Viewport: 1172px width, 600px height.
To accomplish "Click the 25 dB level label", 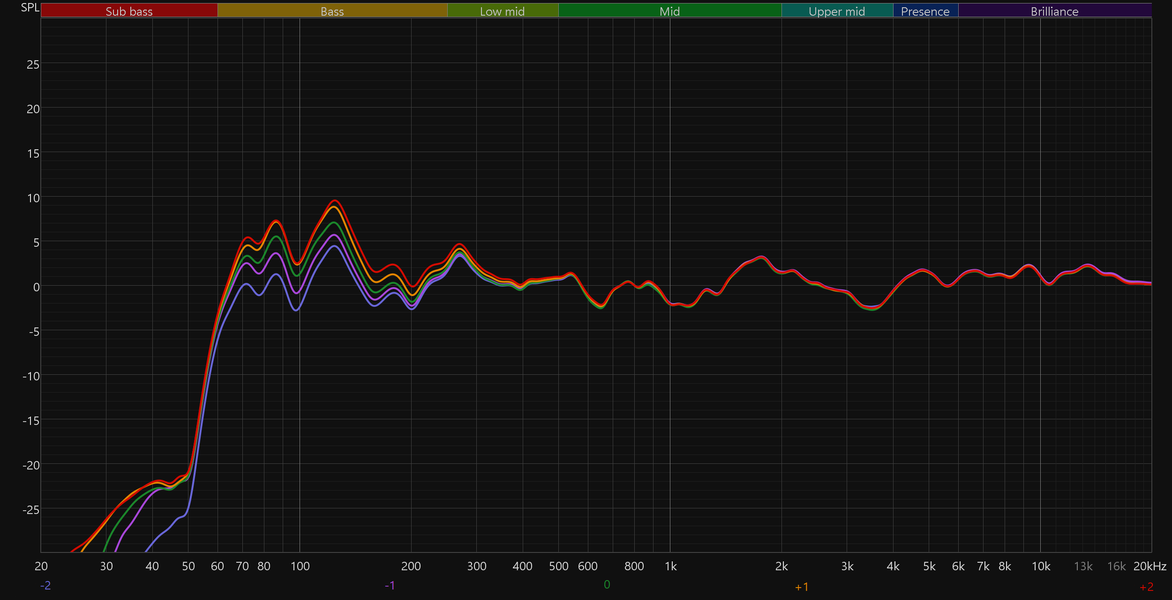I will point(33,64).
